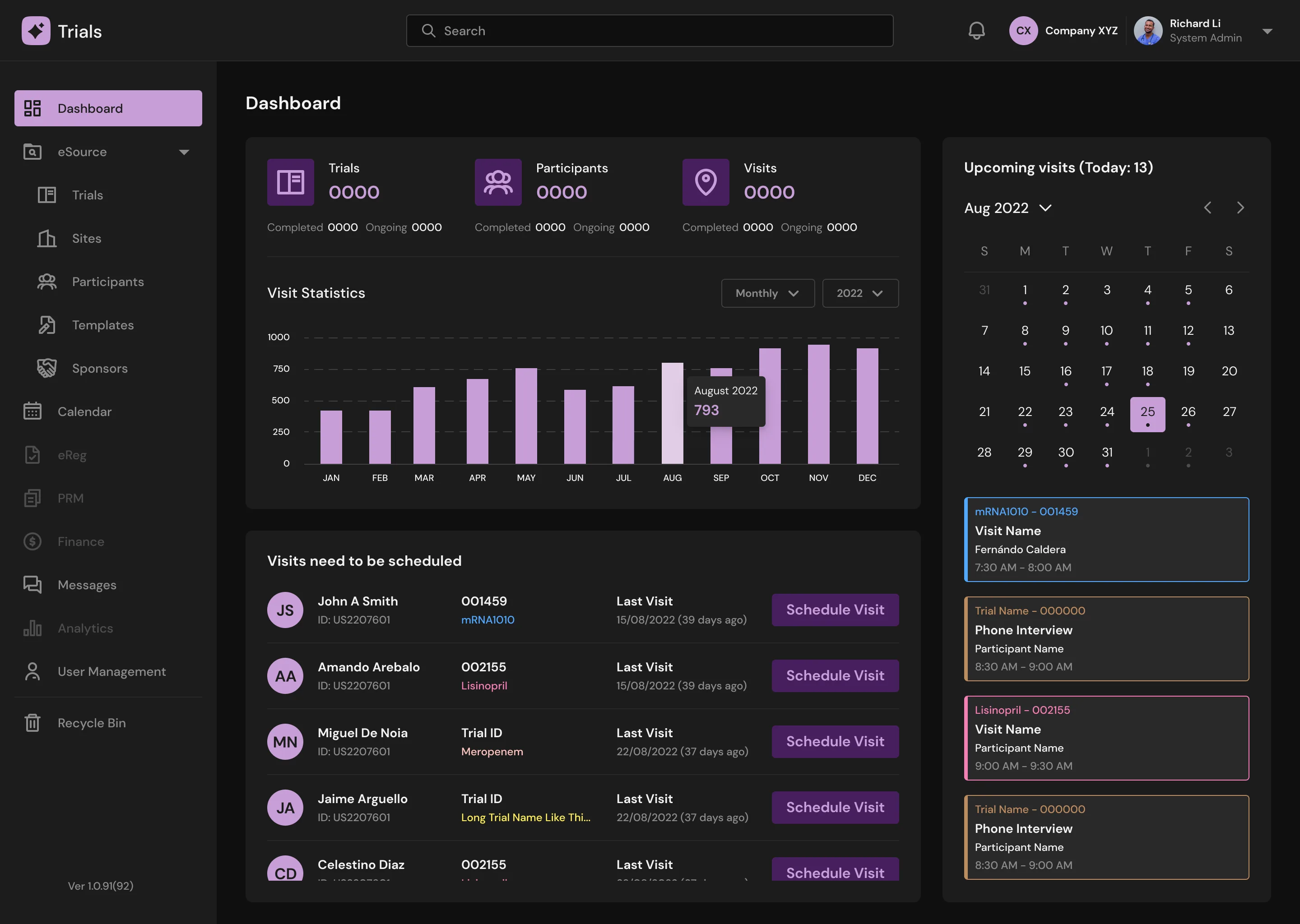This screenshot has width=1300, height=924.
Task: Click the Participants sidebar icon
Action: 46,282
